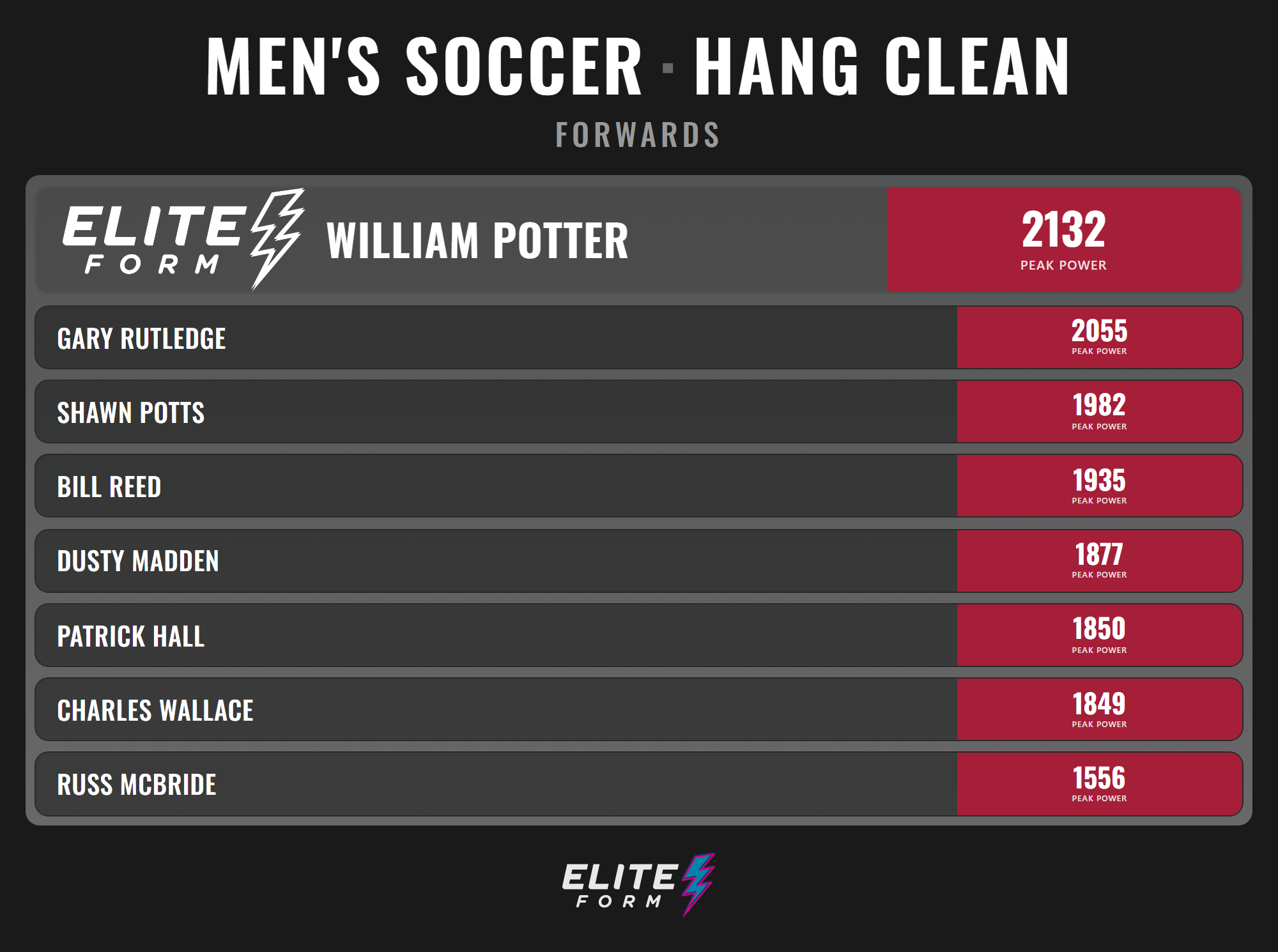Click the 1877 peak power value
The width and height of the screenshot is (1278, 952).
click(1099, 554)
